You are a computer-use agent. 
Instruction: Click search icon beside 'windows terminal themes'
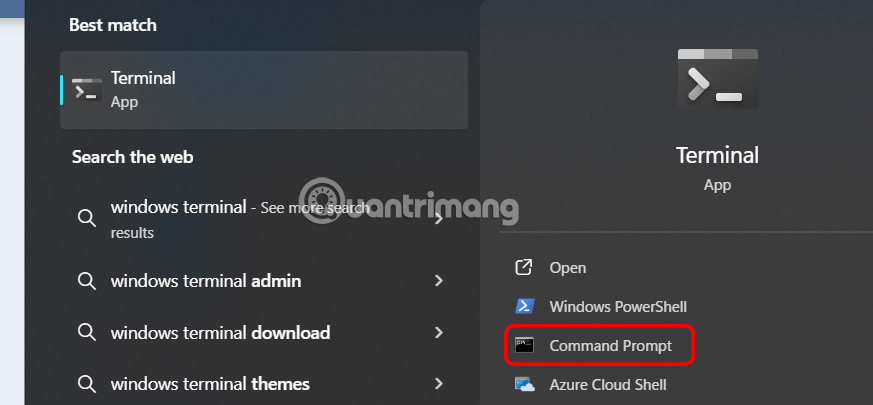(x=87, y=383)
